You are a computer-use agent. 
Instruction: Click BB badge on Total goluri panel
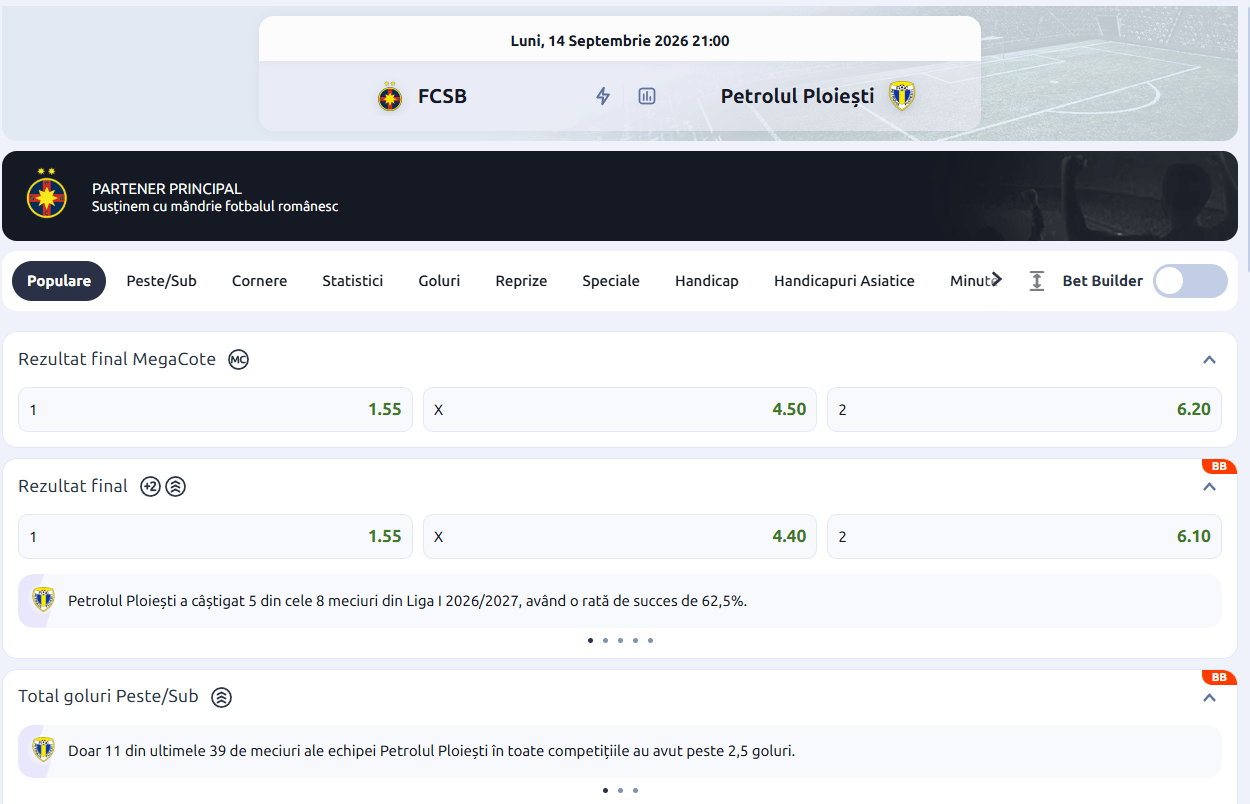tap(1219, 677)
